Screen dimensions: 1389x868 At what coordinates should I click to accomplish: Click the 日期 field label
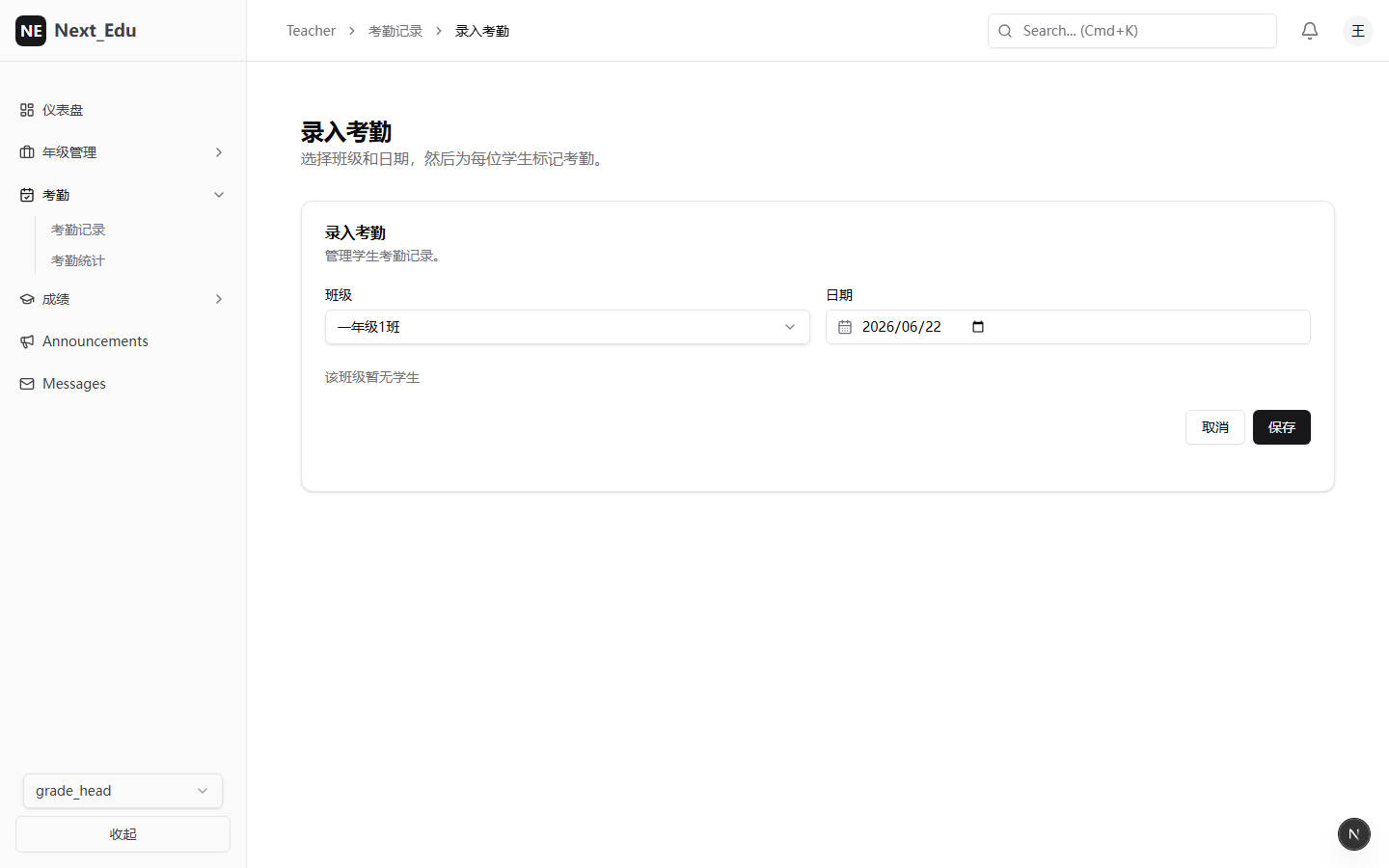[839, 295]
